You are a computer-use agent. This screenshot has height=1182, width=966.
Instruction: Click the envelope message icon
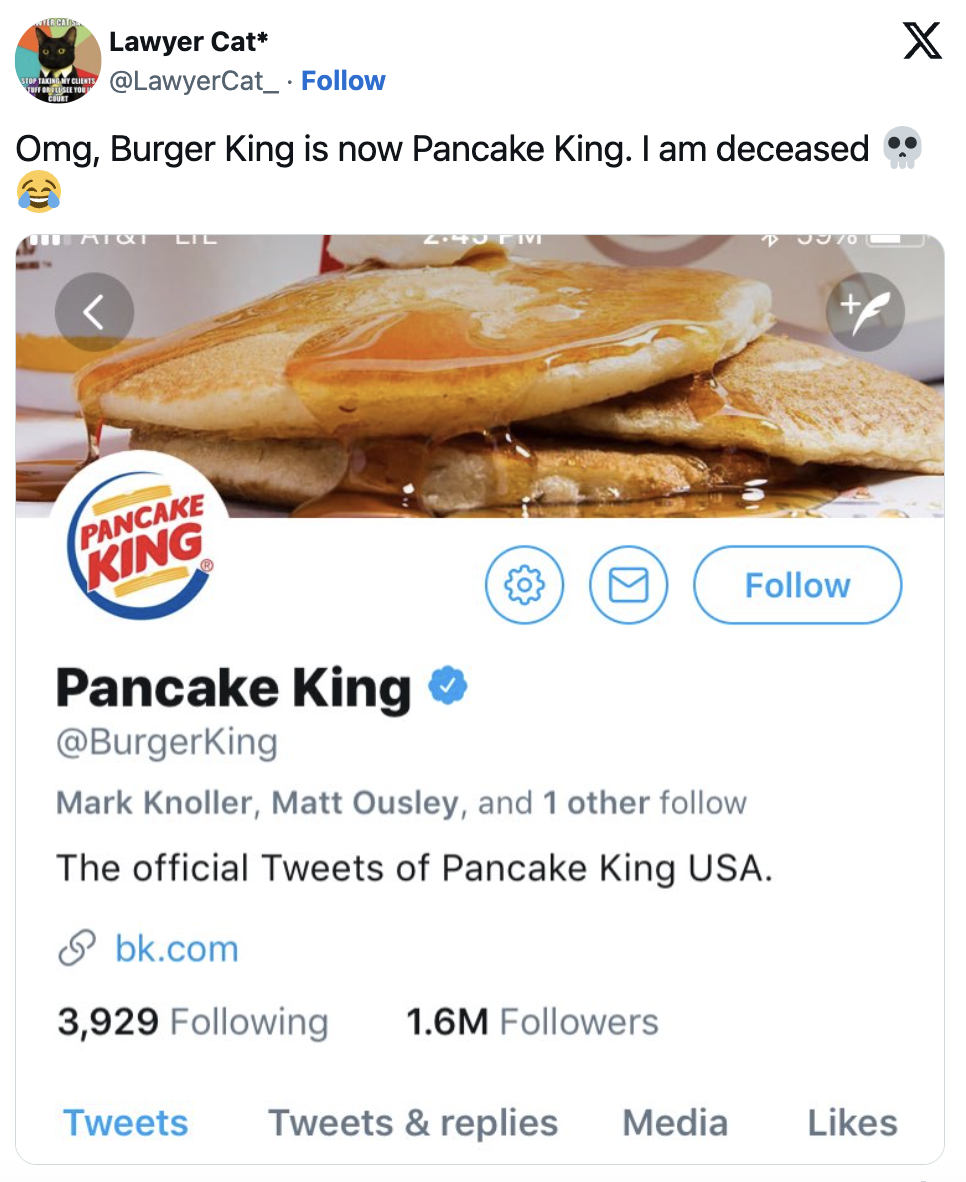click(628, 585)
